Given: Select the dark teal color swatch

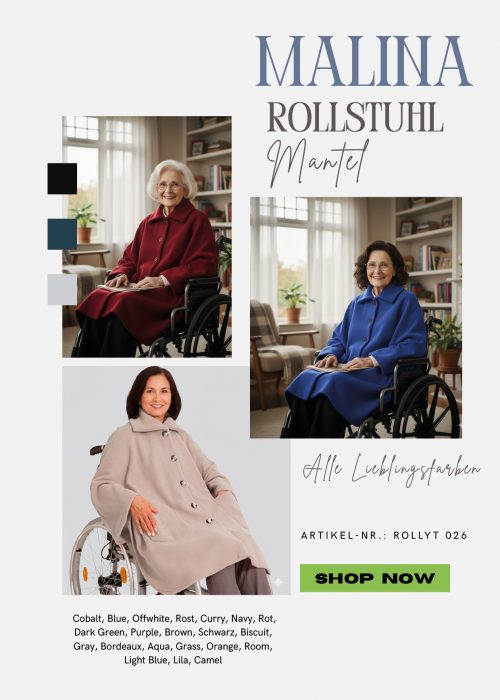Looking at the screenshot, I should (x=62, y=234).
